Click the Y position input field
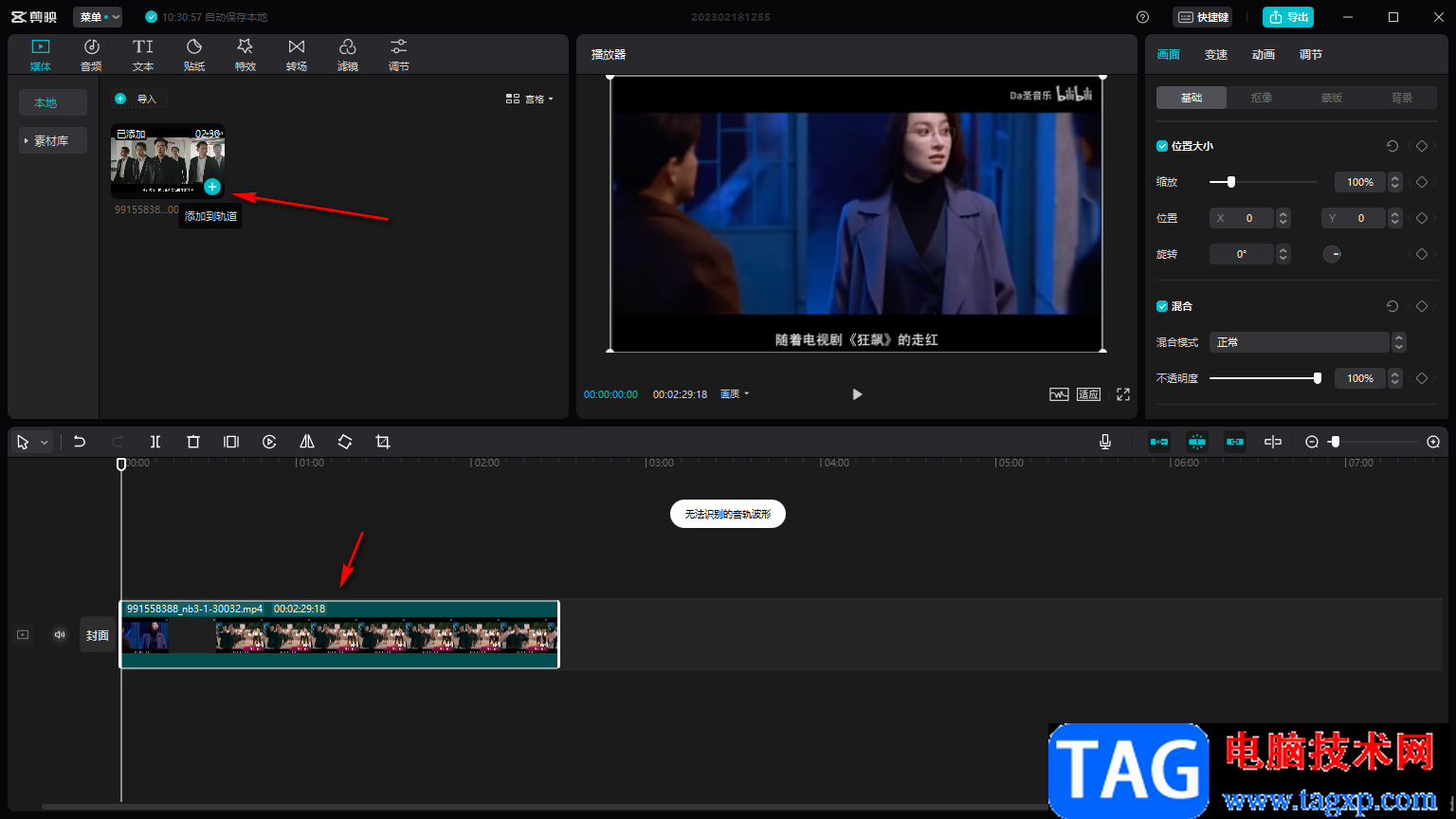The width and height of the screenshot is (1456, 819). (x=1354, y=218)
